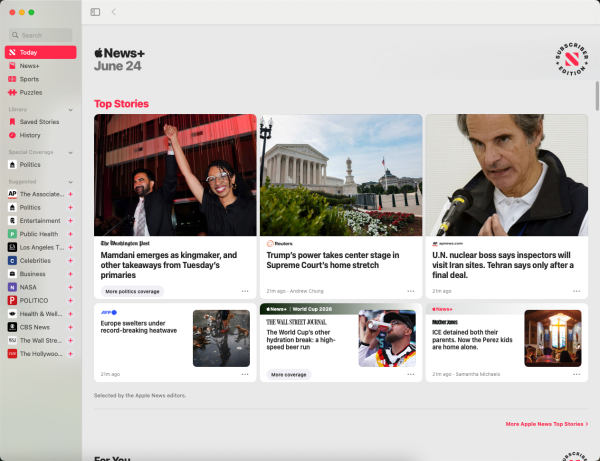Image resolution: width=600 pixels, height=461 pixels.
Task: Open options menu for the Mamdani story
Action: (245, 291)
